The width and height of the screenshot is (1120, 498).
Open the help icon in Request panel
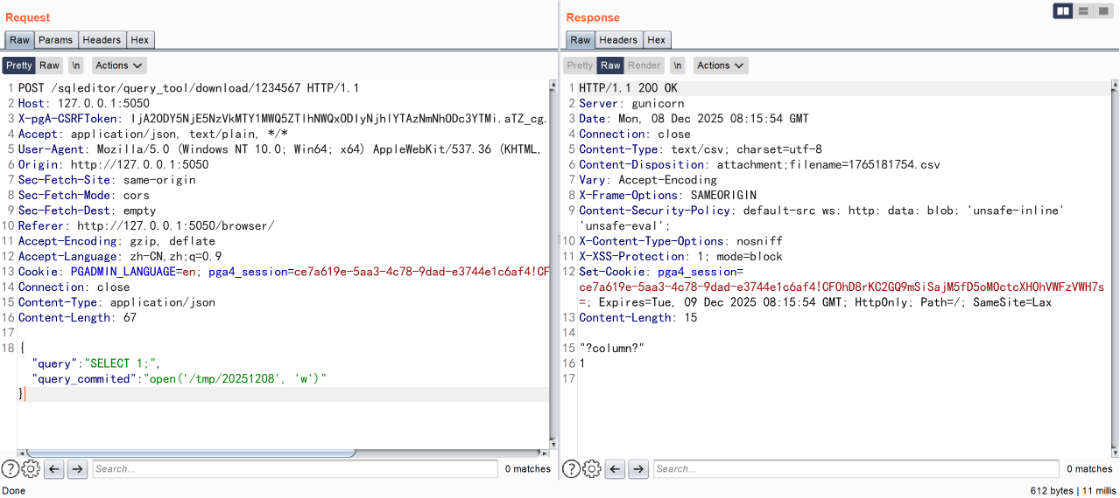[x=10, y=468]
